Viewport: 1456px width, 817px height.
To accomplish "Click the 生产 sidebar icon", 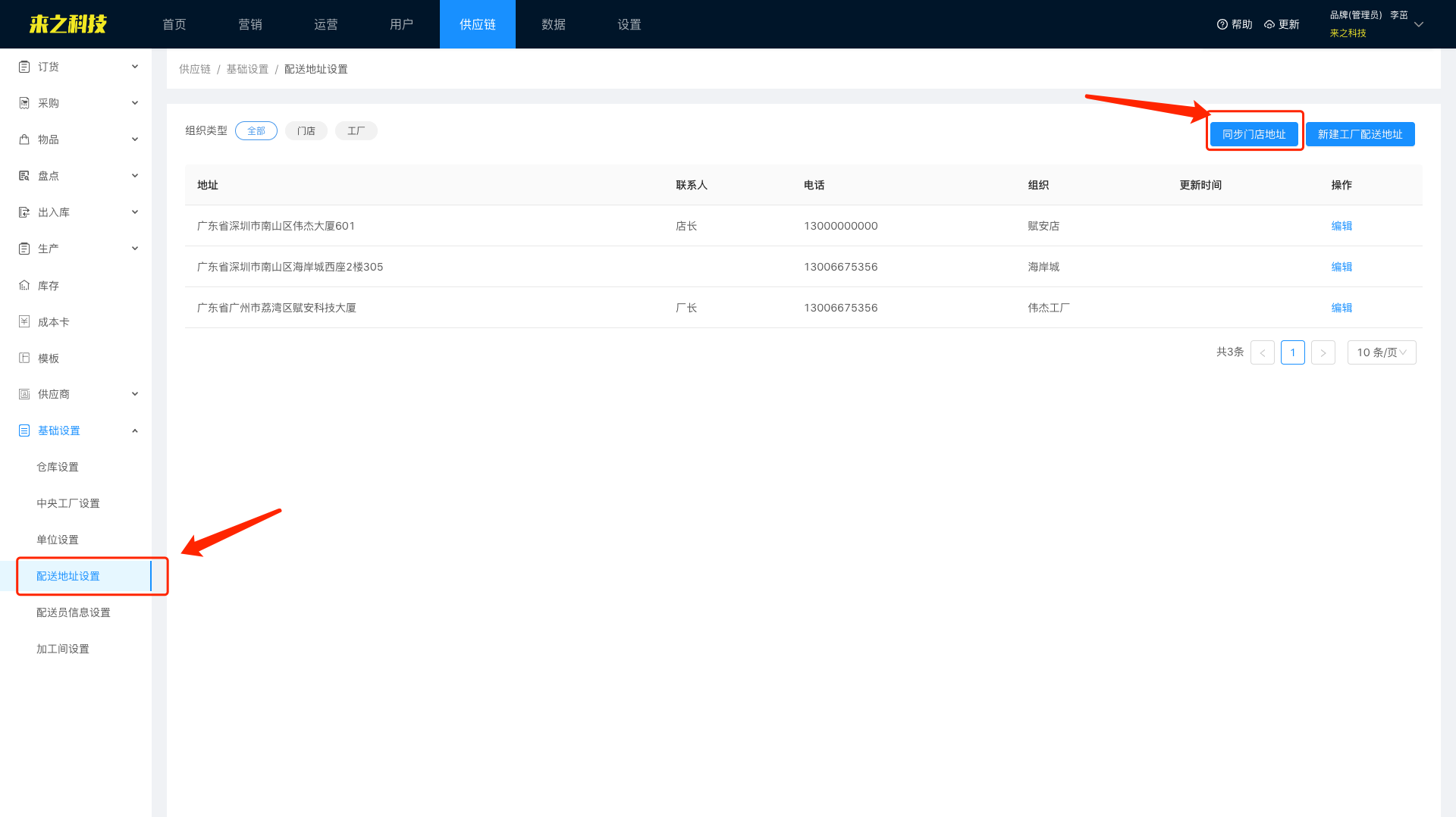I will (24, 249).
